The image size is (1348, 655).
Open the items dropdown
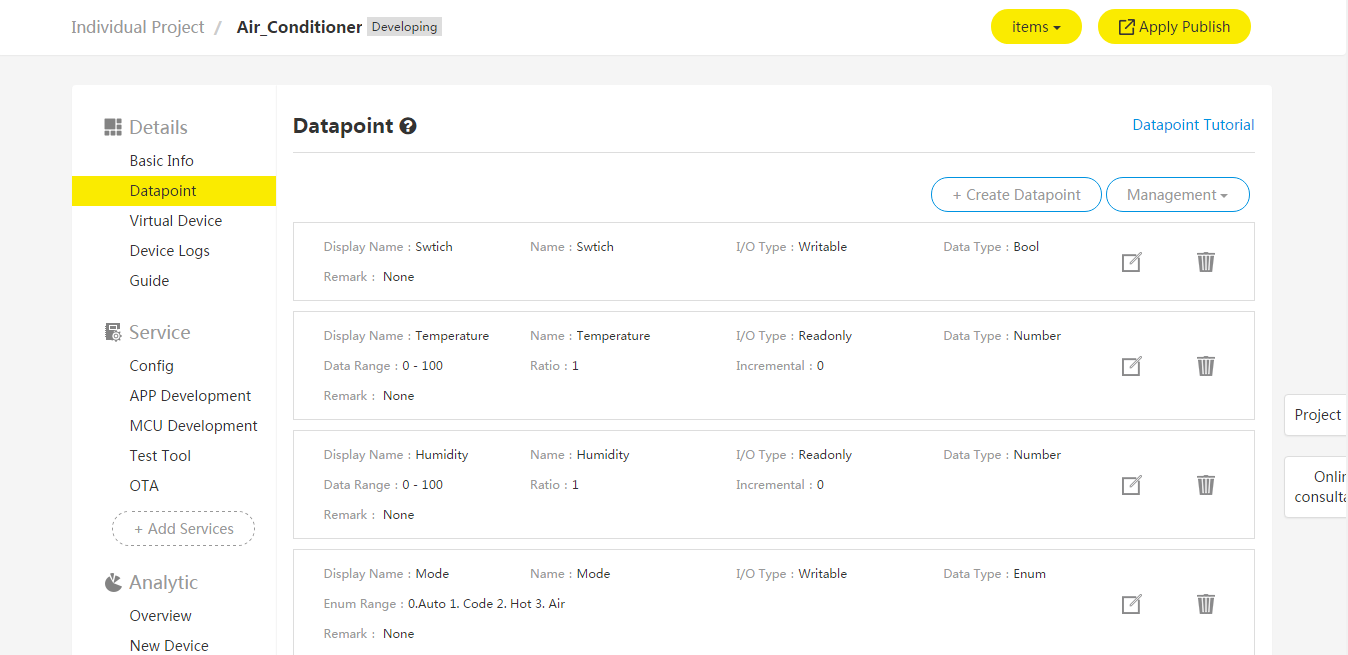click(x=1036, y=27)
